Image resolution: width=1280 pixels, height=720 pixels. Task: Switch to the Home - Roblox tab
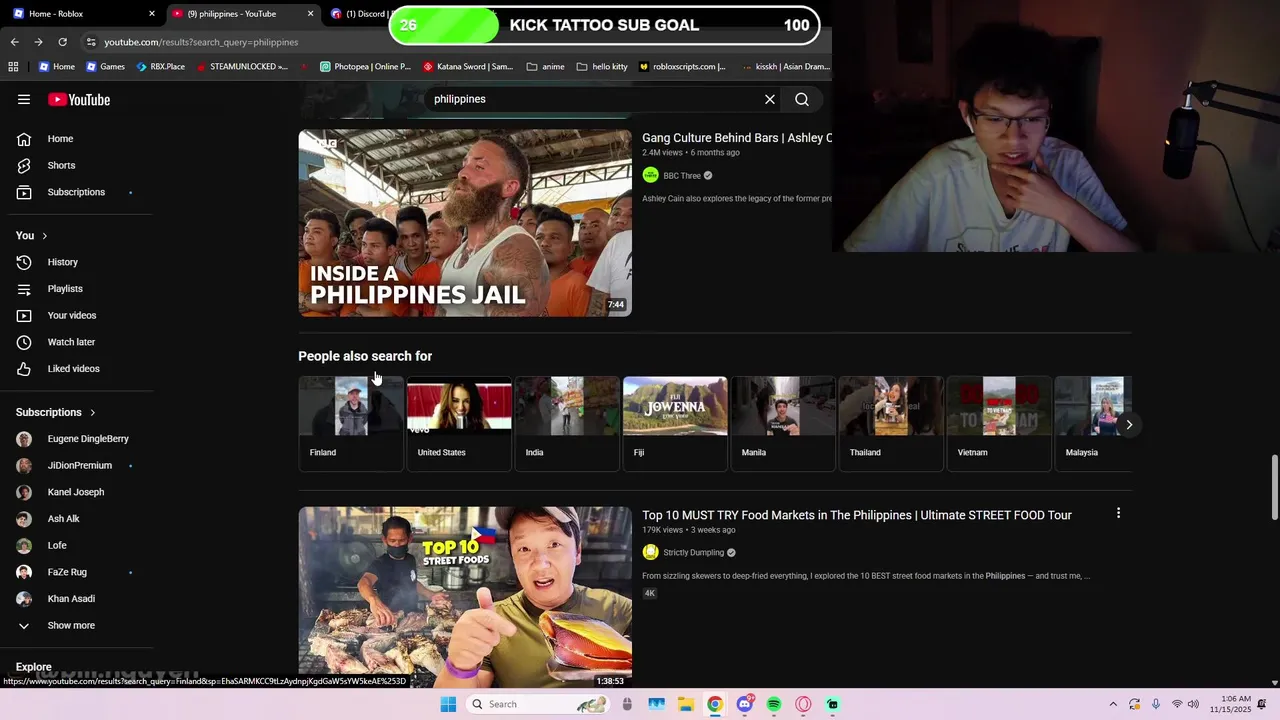tap(84, 14)
